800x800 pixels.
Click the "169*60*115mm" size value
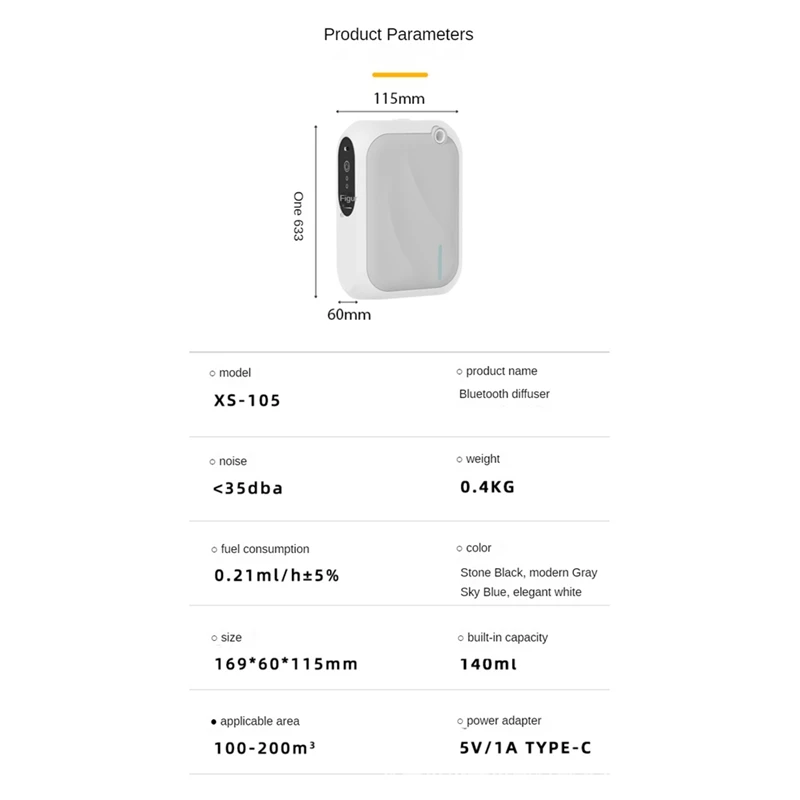coord(285,664)
